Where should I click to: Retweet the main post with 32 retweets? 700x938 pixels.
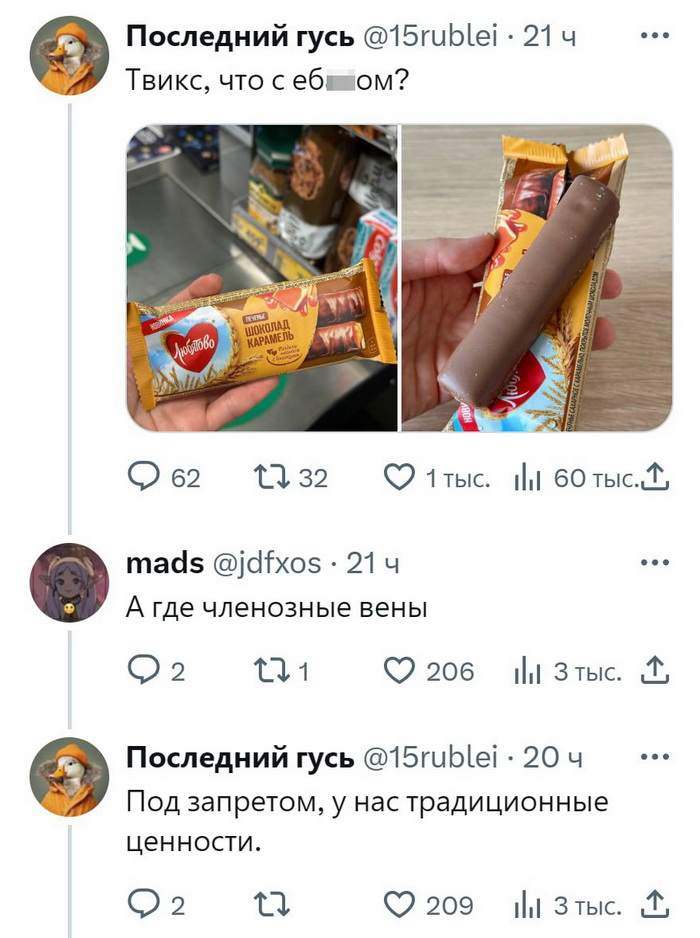291,477
